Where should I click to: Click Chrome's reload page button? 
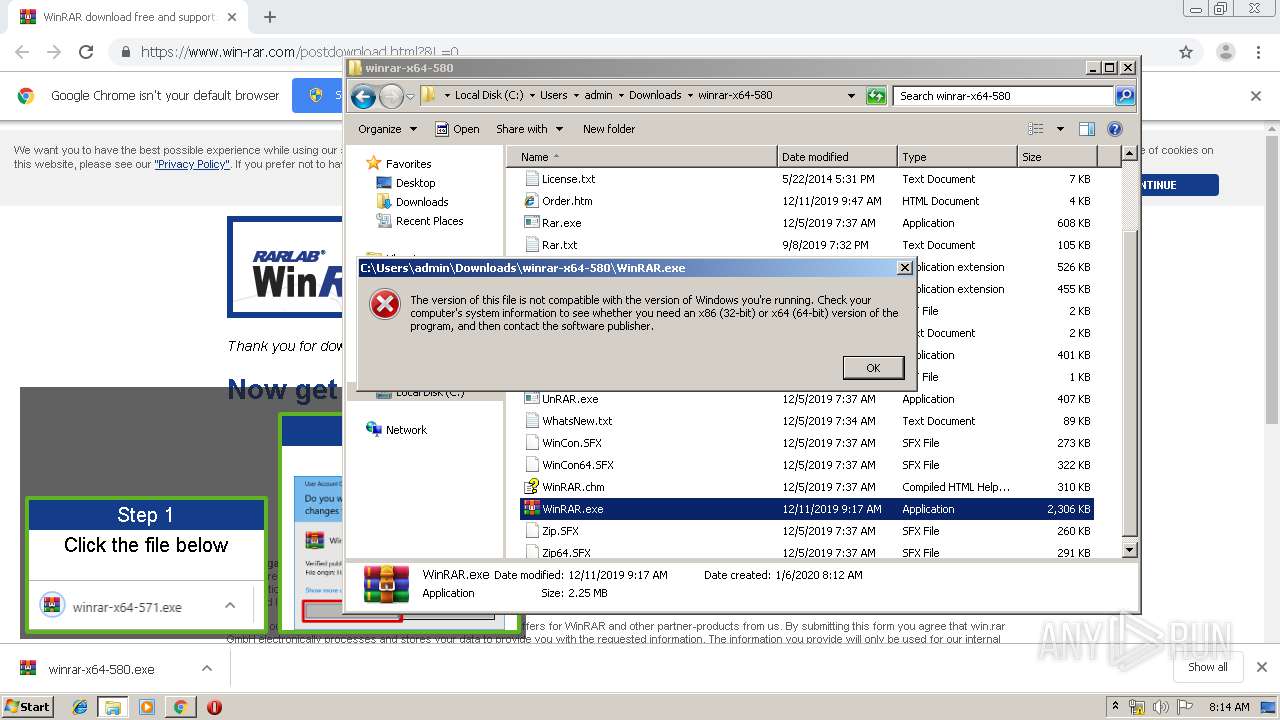tap(86, 52)
